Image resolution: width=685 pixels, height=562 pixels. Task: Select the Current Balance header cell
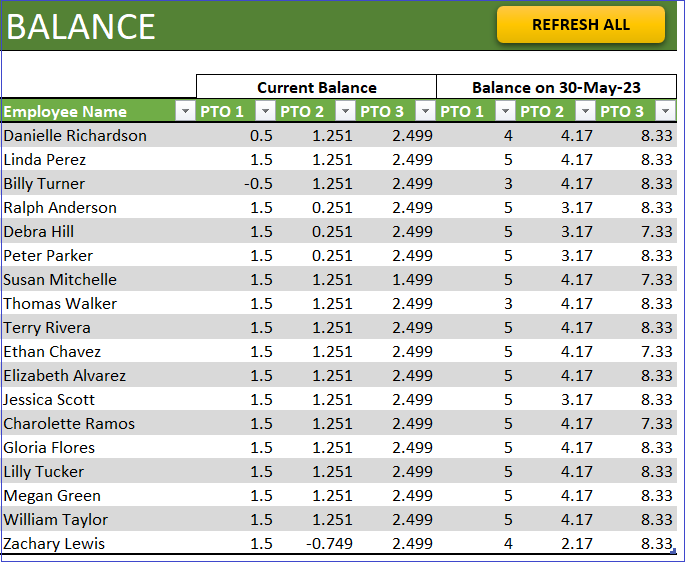[x=316, y=87]
